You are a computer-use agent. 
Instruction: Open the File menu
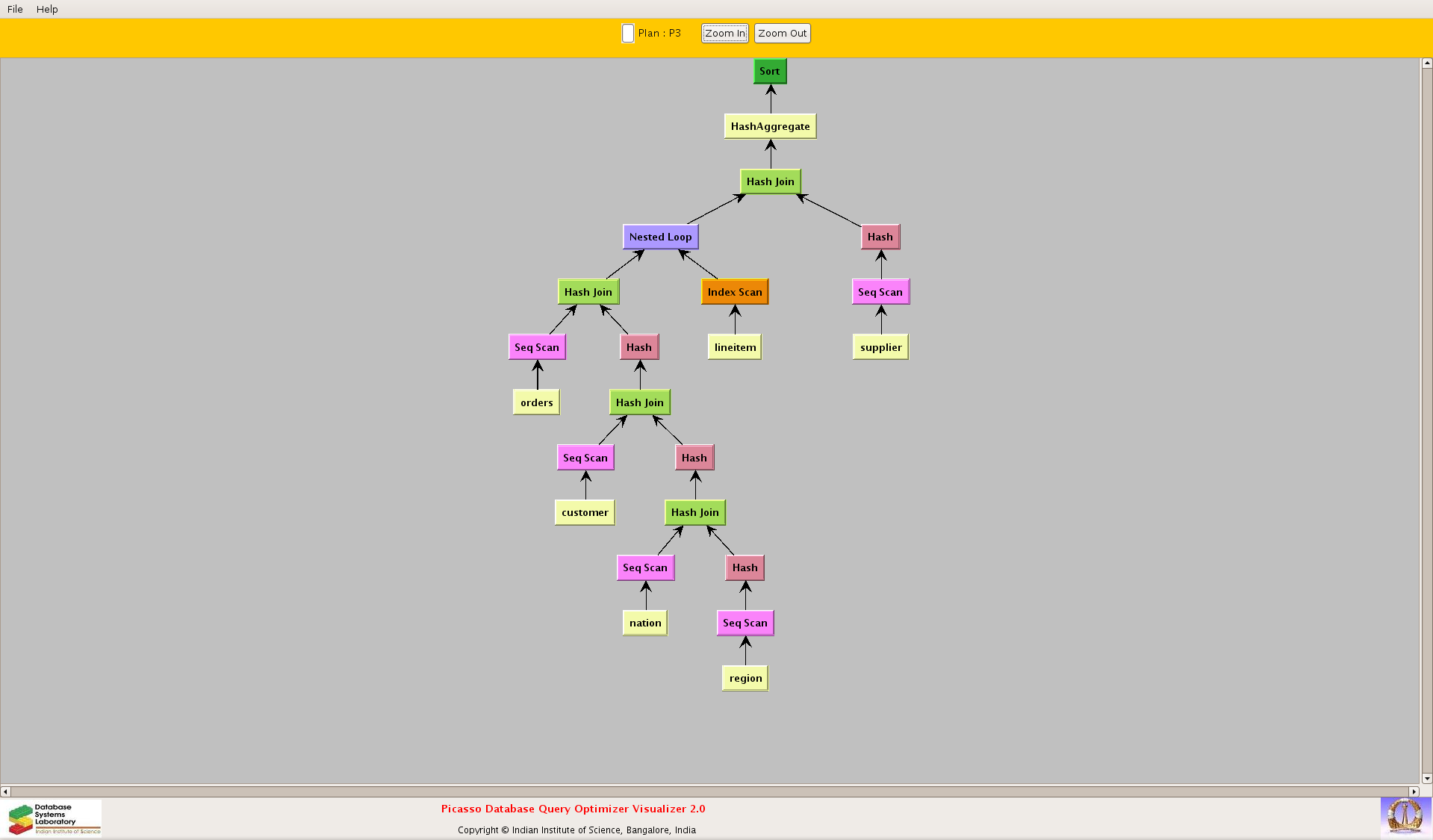[x=15, y=9]
